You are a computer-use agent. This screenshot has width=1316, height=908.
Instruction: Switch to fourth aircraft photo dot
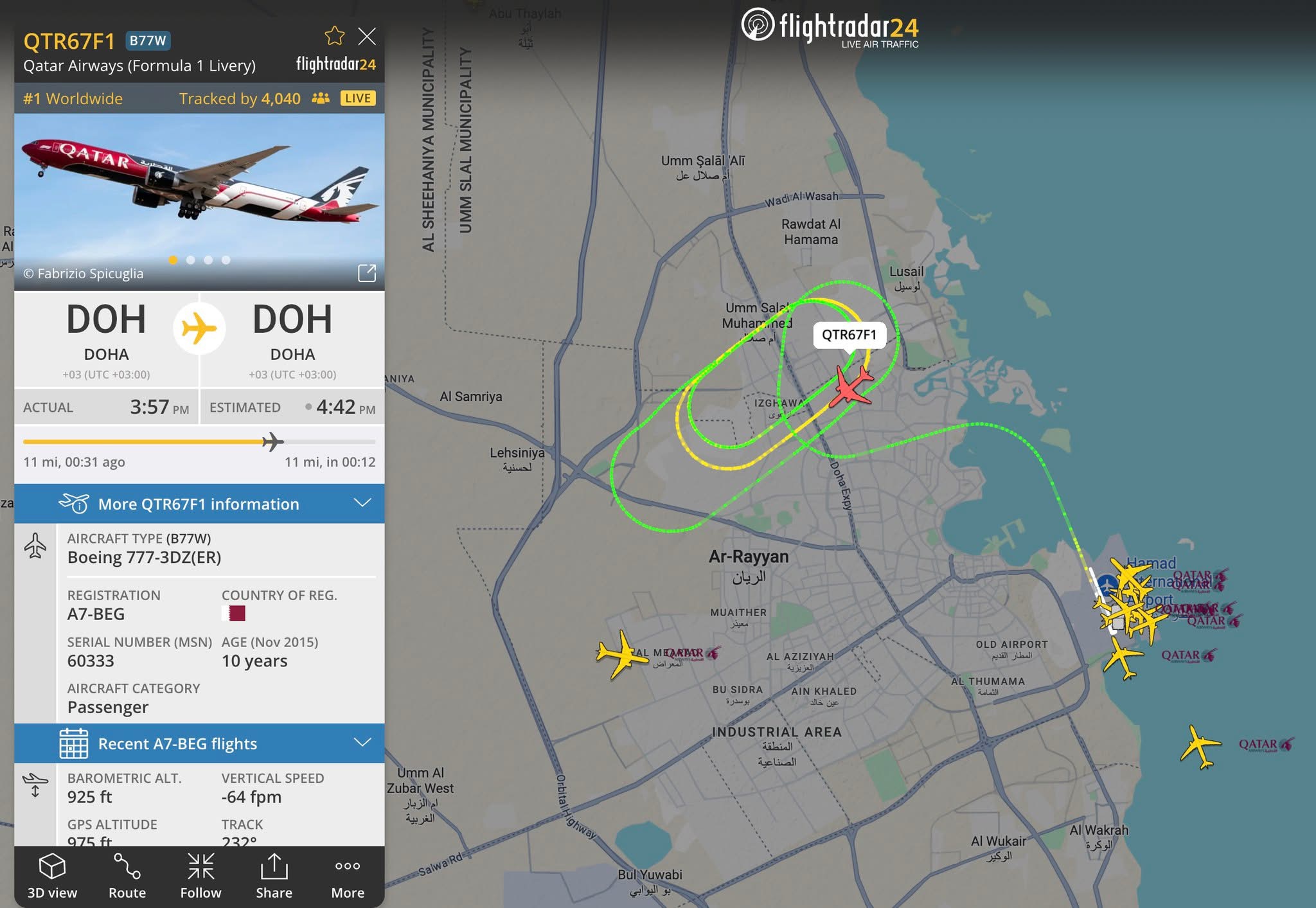[x=226, y=260]
